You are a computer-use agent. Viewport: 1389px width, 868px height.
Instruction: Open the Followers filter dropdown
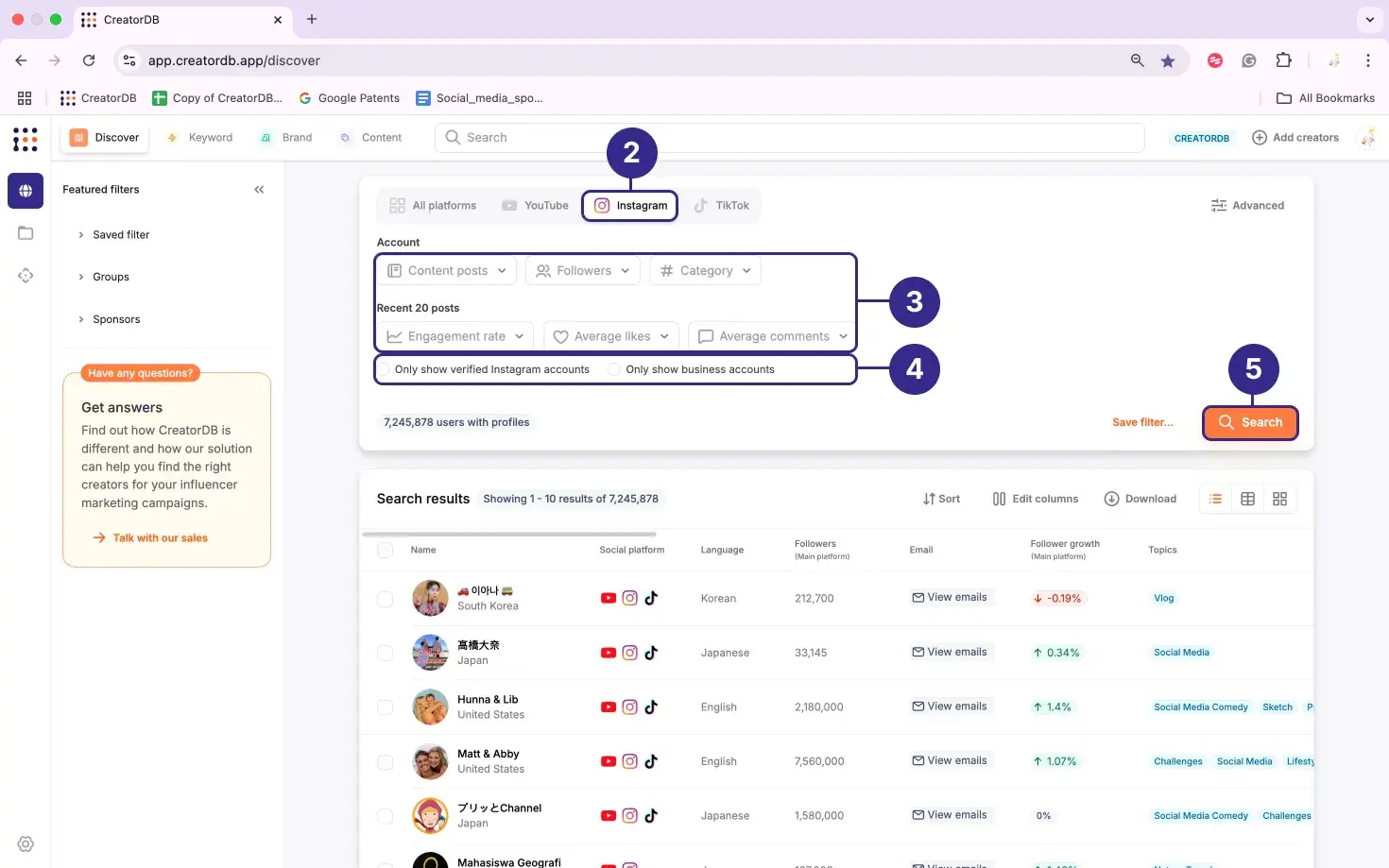tap(583, 271)
